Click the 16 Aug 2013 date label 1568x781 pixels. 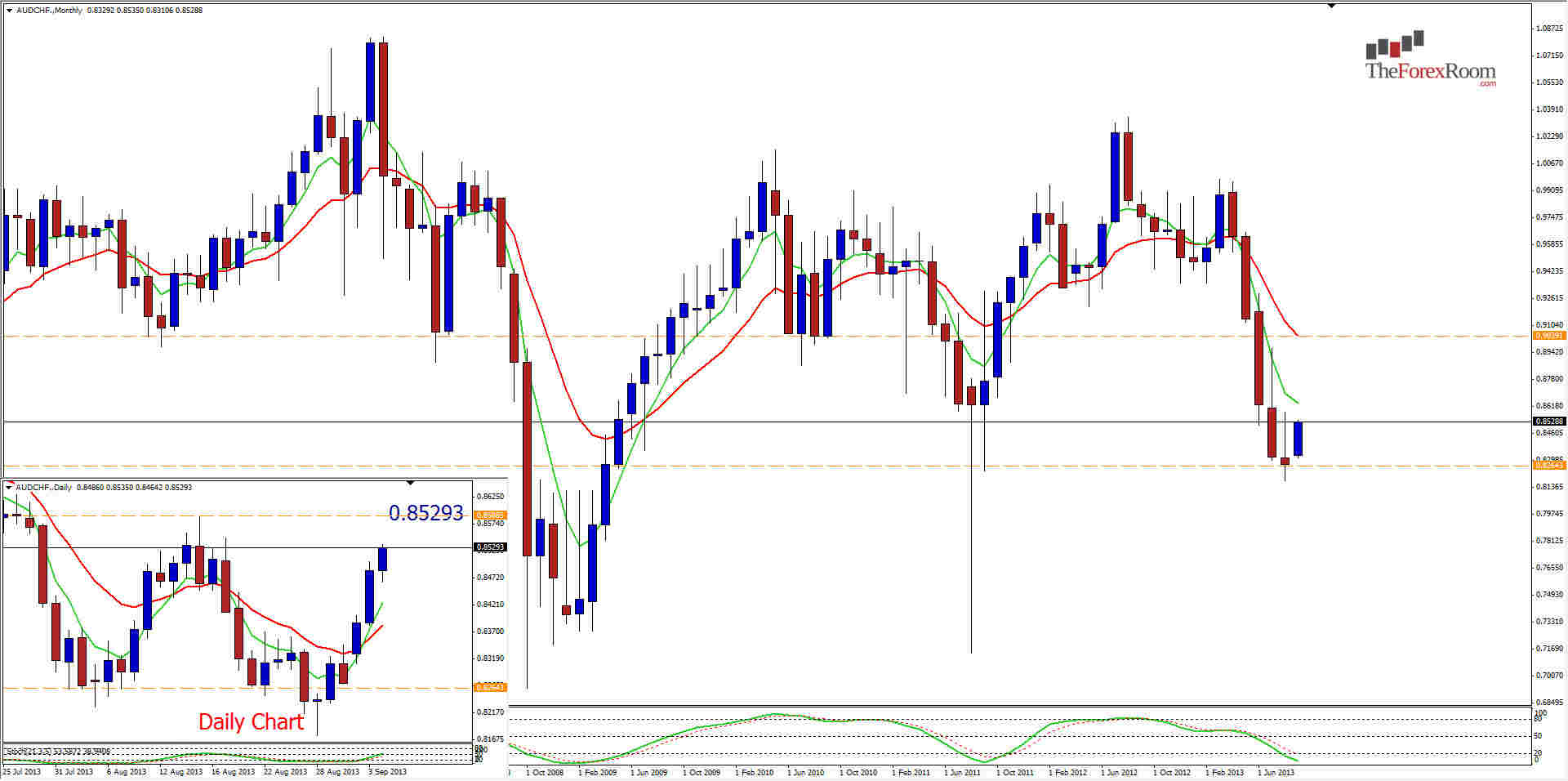233,772
